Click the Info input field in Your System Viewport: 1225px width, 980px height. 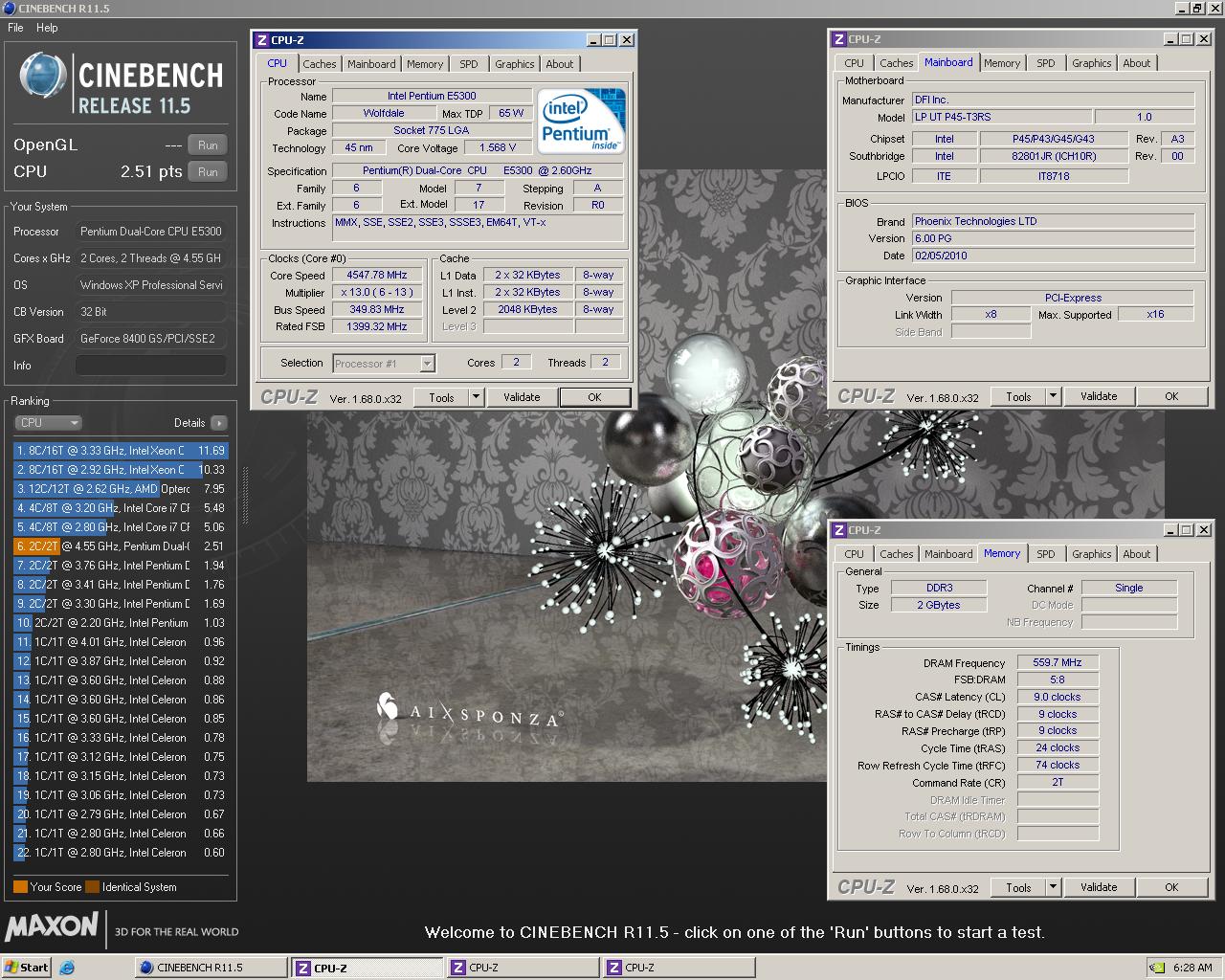[151, 366]
